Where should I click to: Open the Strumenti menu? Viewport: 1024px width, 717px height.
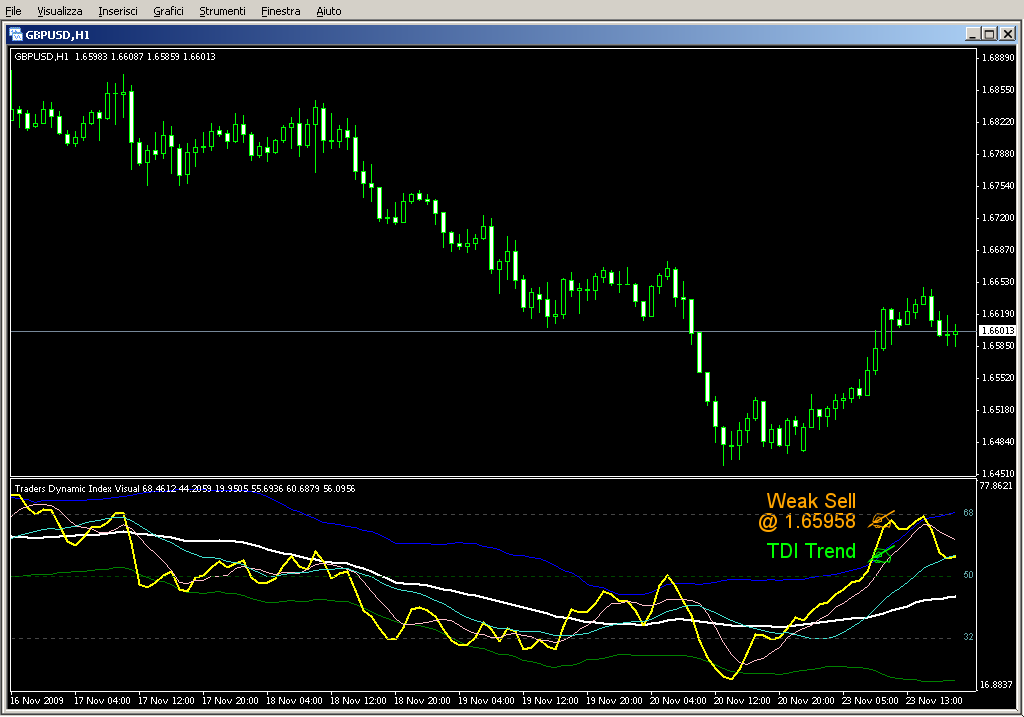pos(222,11)
